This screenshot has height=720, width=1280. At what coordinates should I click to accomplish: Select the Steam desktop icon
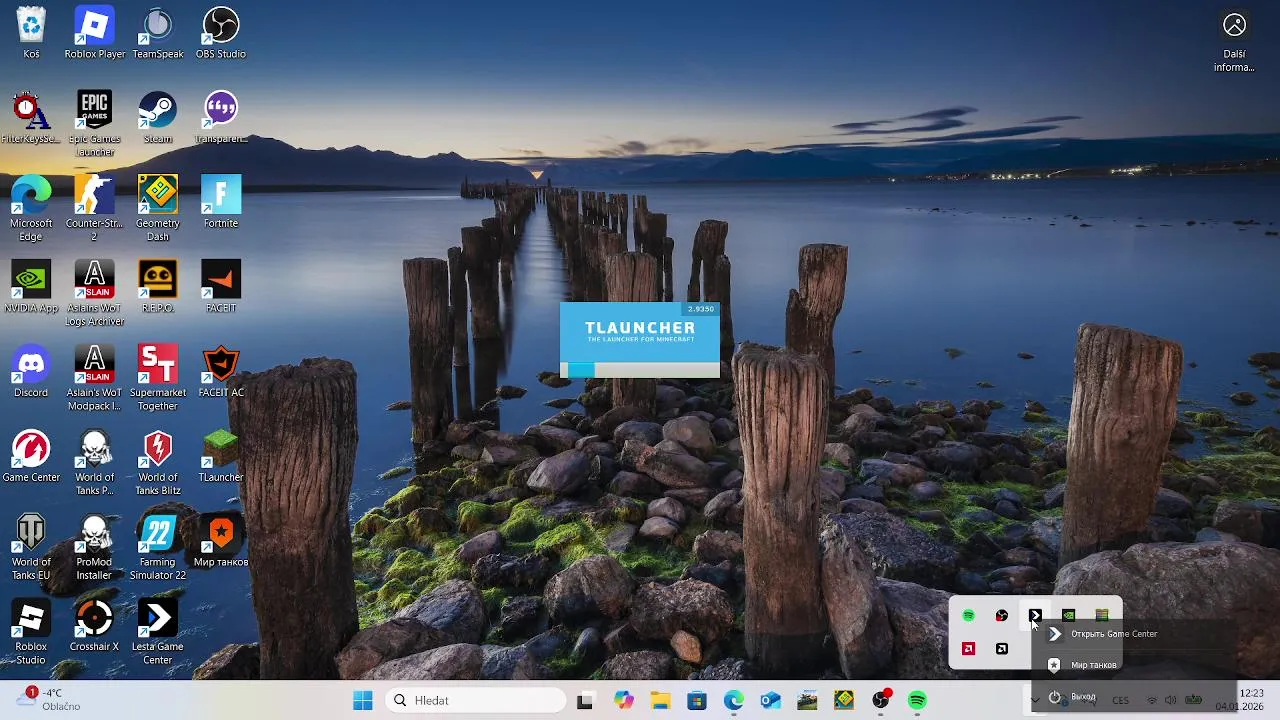[x=158, y=118]
